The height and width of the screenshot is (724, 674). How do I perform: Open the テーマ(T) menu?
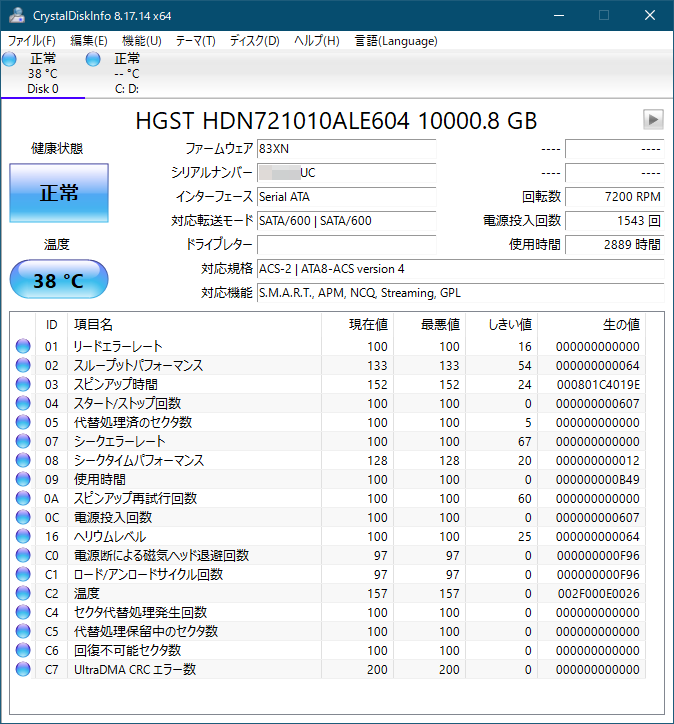coord(196,41)
